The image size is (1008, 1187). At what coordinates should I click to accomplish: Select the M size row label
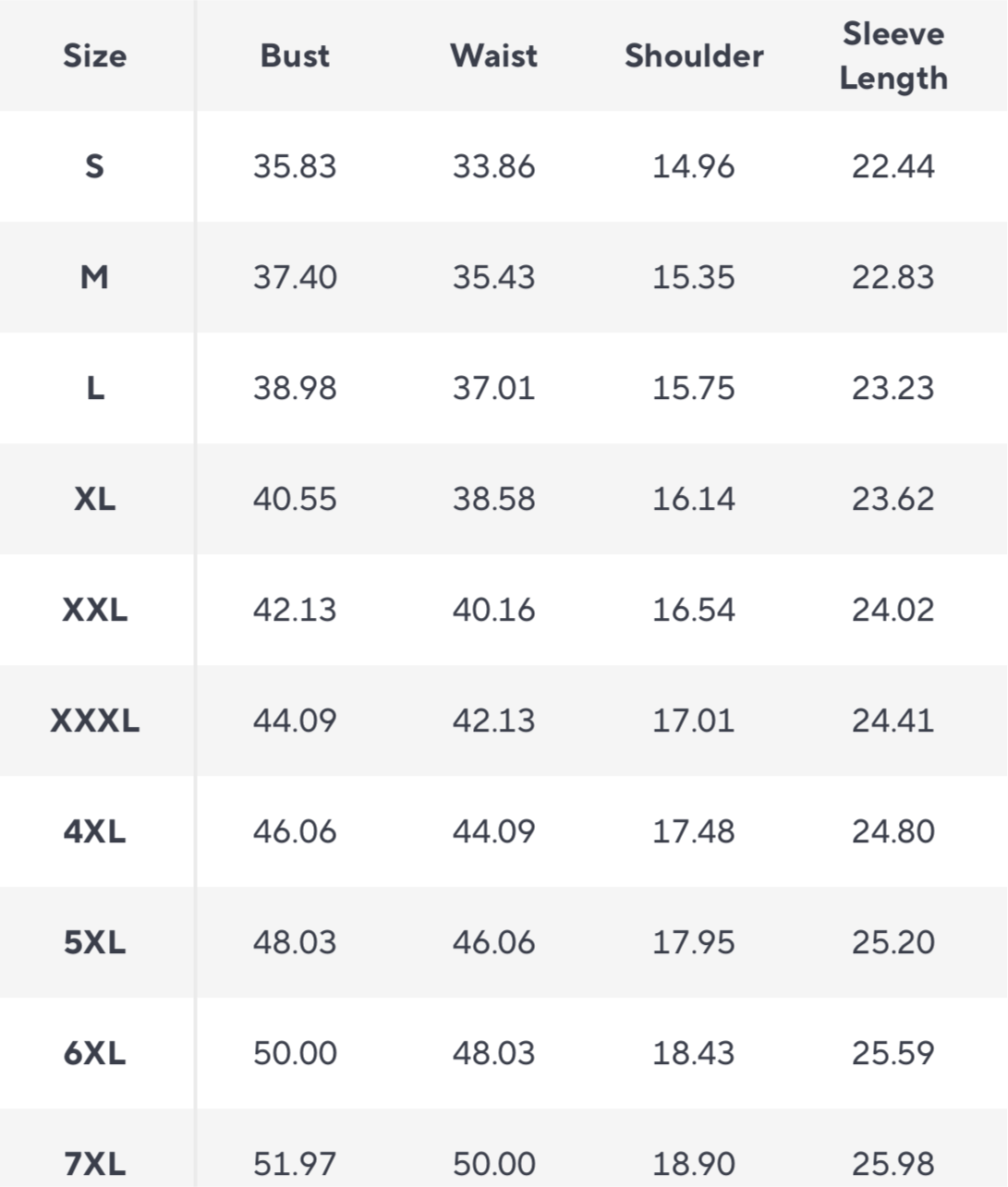click(x=94, y=277)
